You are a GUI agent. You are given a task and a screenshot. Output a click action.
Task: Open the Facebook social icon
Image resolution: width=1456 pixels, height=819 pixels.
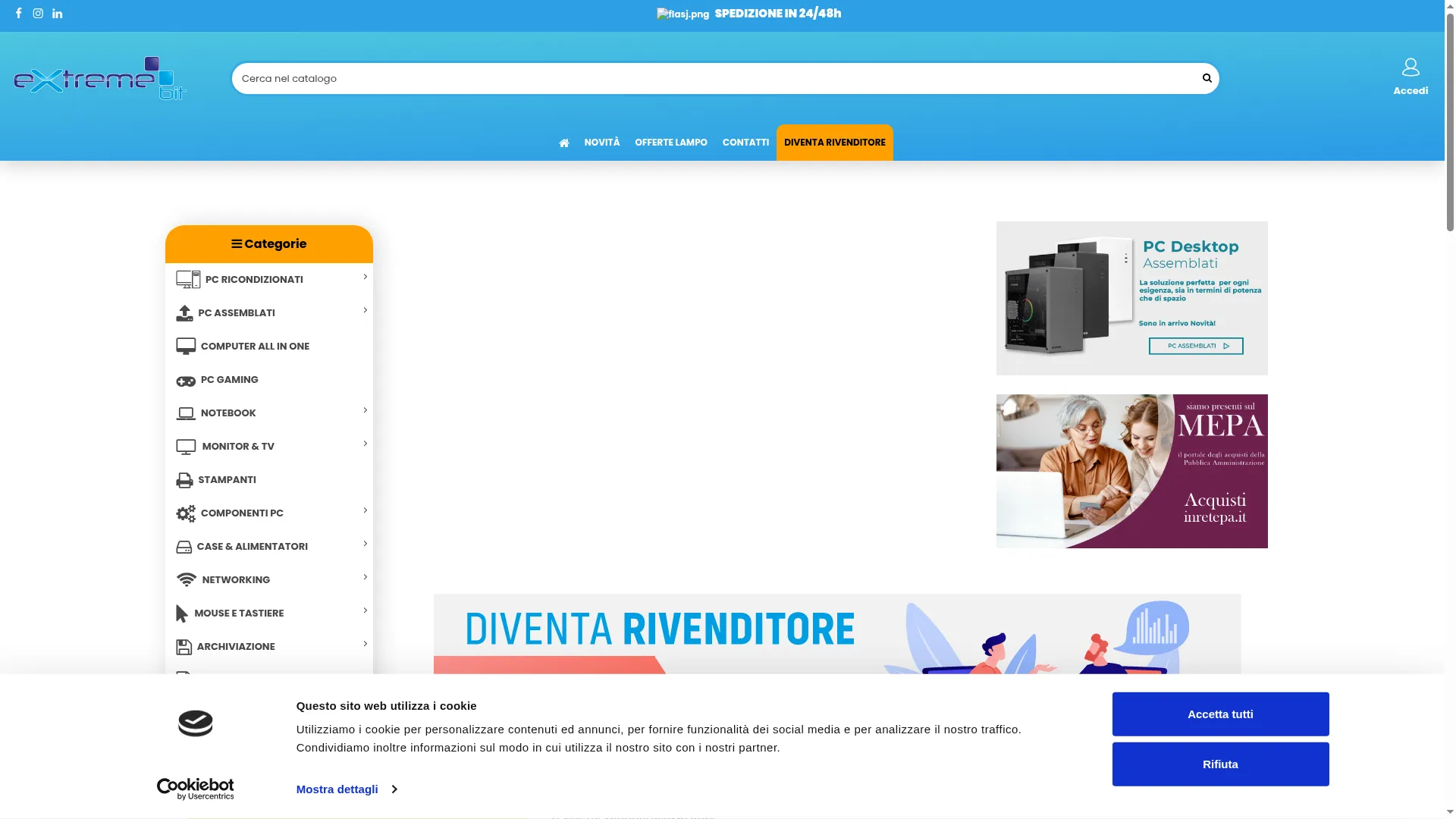(x=19, y=14)
